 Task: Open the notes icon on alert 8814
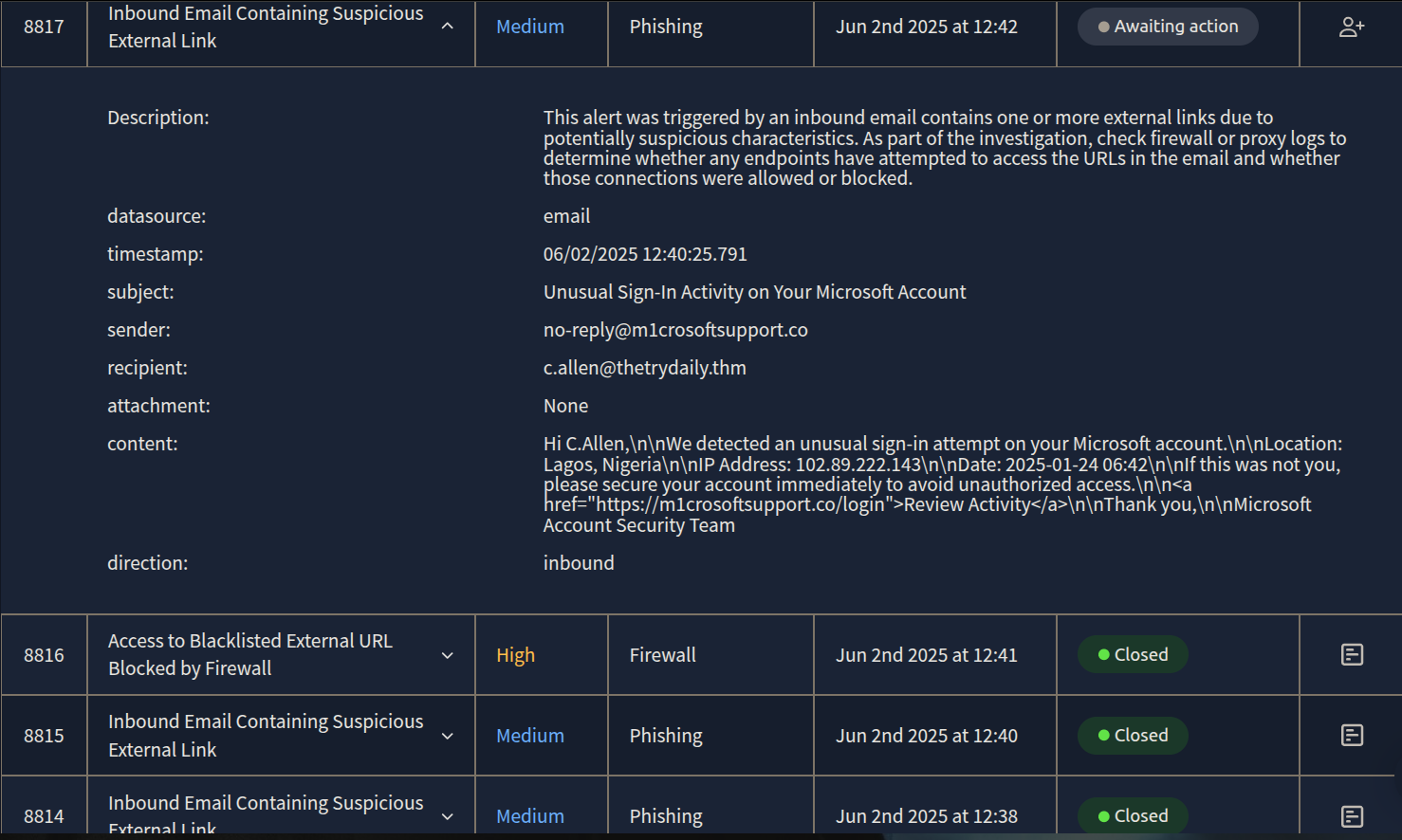[x=1351, y=815]
